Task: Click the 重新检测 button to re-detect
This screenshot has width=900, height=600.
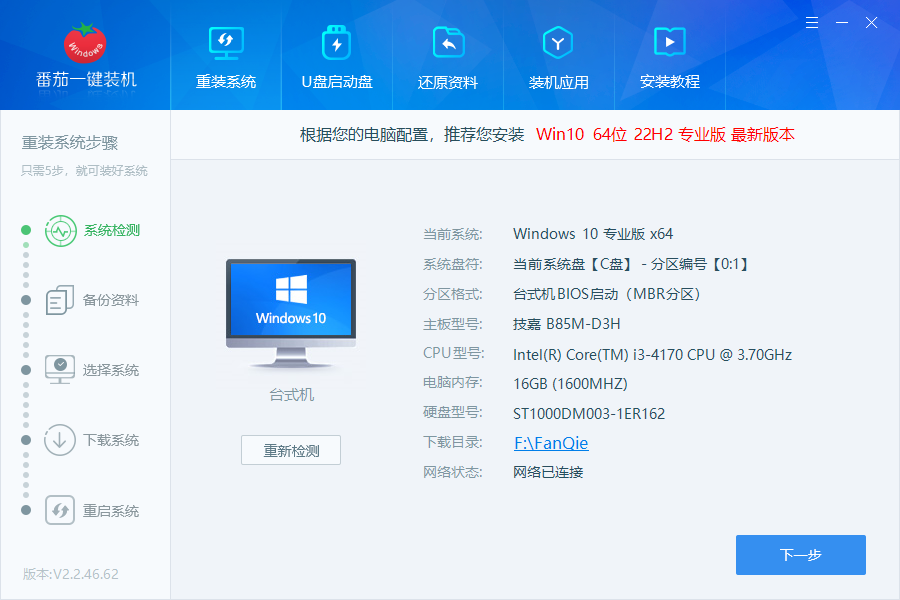Action: pos(290,450)
